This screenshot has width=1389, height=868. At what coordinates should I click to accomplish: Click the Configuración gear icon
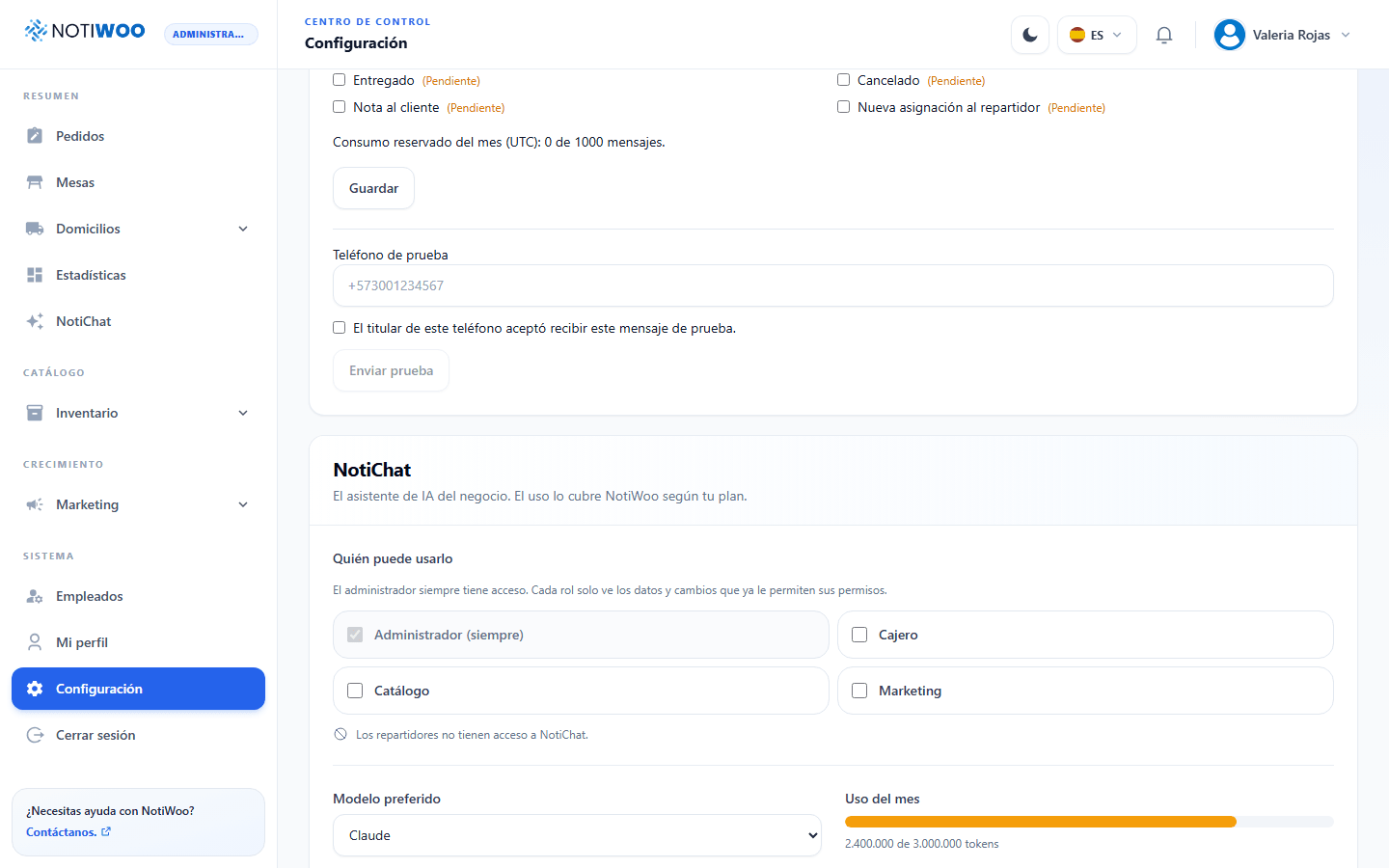tap(35, 689)
